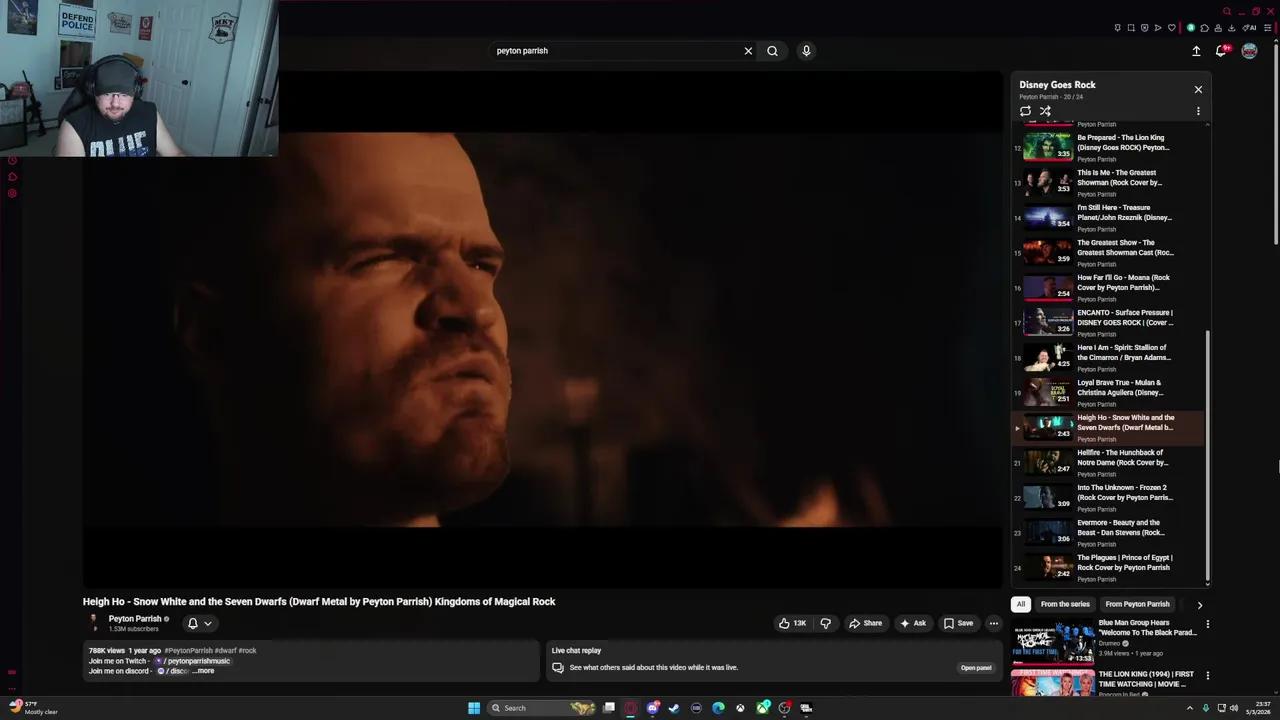
Task: Open the YouTube Create upload icon
Action: (1196, 51)
